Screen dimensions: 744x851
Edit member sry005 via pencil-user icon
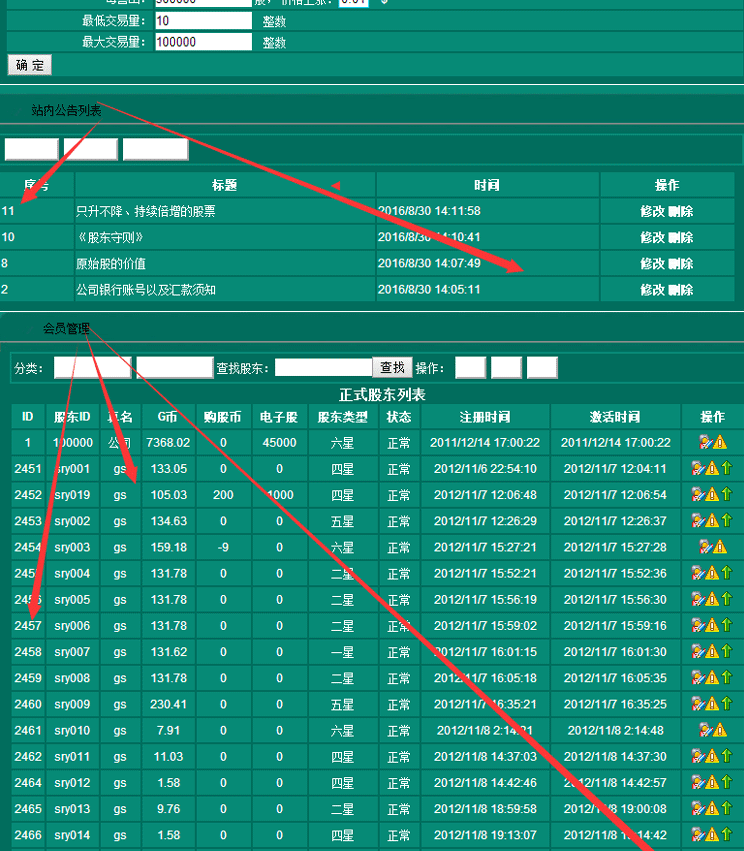point(698,599)
